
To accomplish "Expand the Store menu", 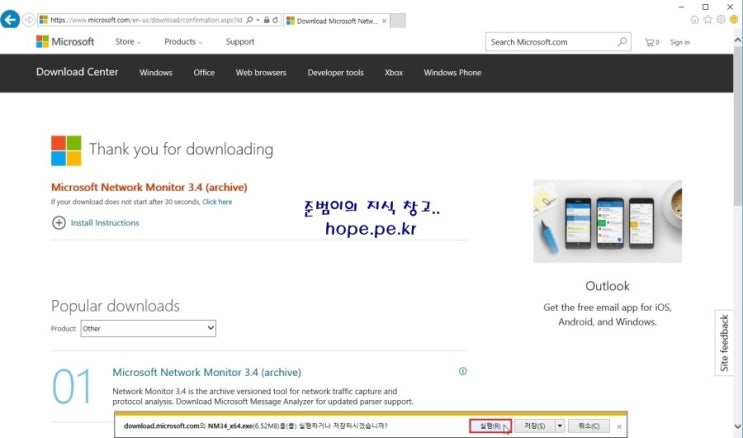I will [128, 42].
